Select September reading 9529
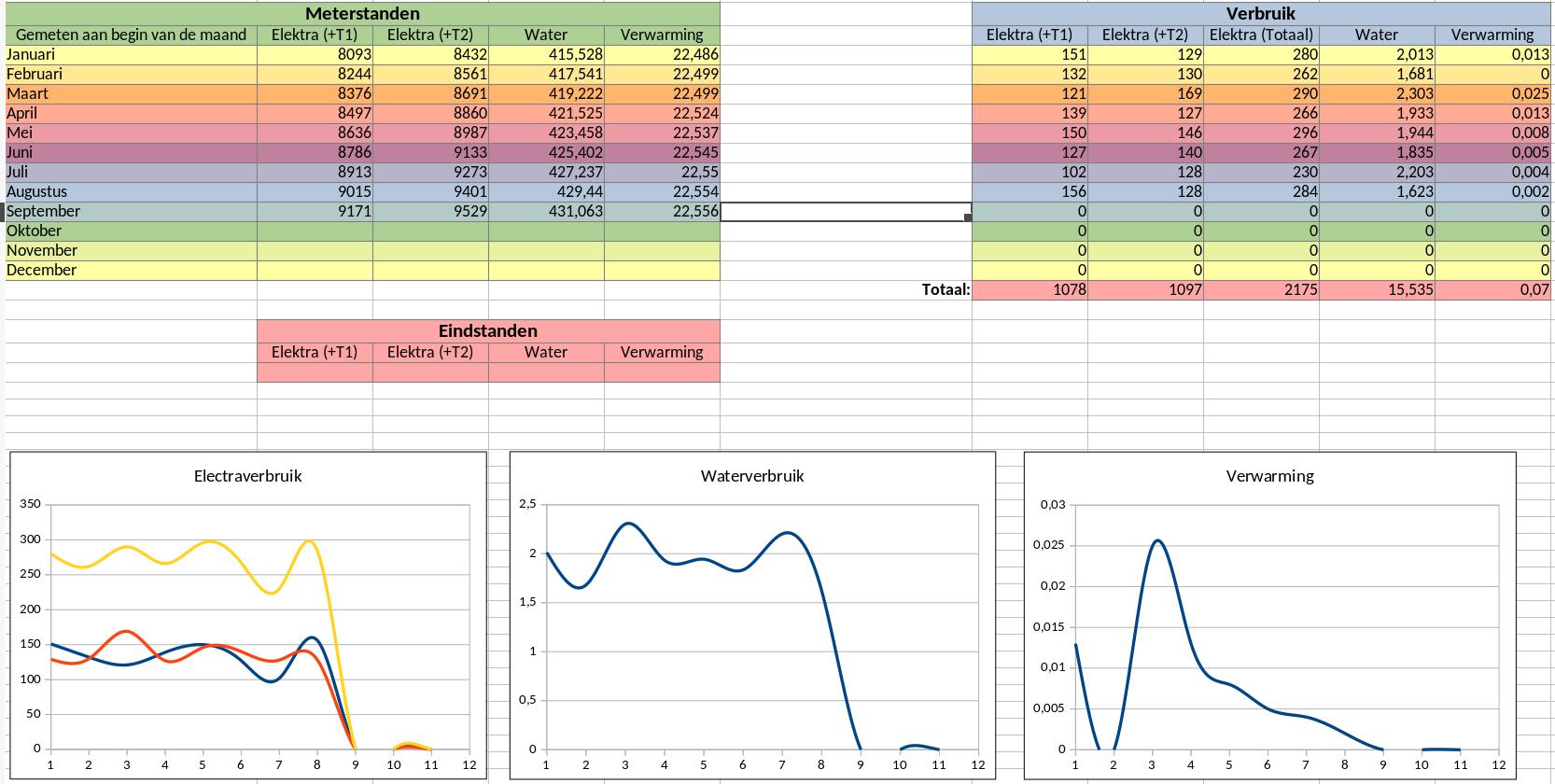 point(430,211)
